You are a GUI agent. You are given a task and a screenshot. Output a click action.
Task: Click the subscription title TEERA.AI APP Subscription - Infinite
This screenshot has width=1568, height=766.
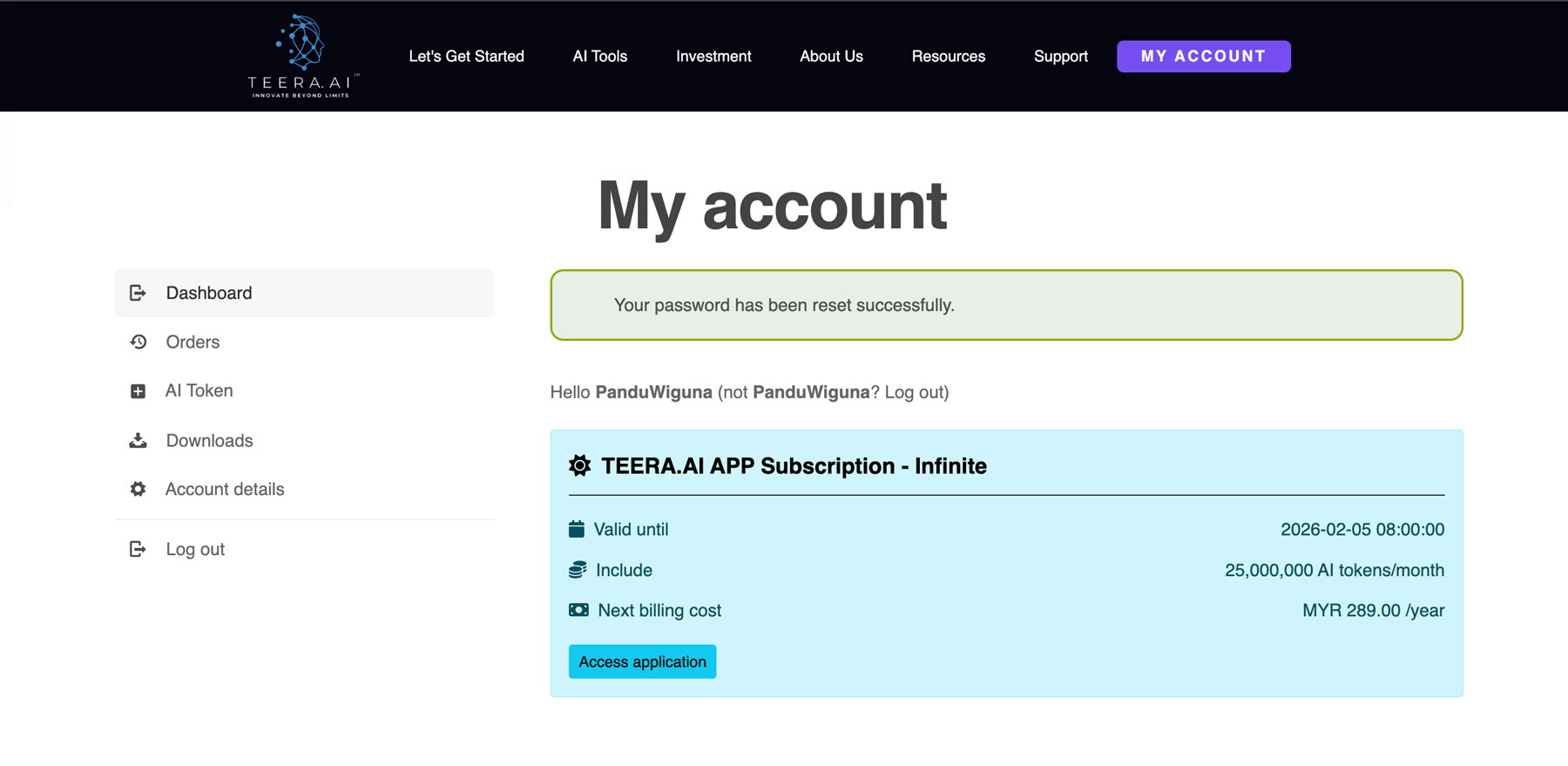[794, 465]
